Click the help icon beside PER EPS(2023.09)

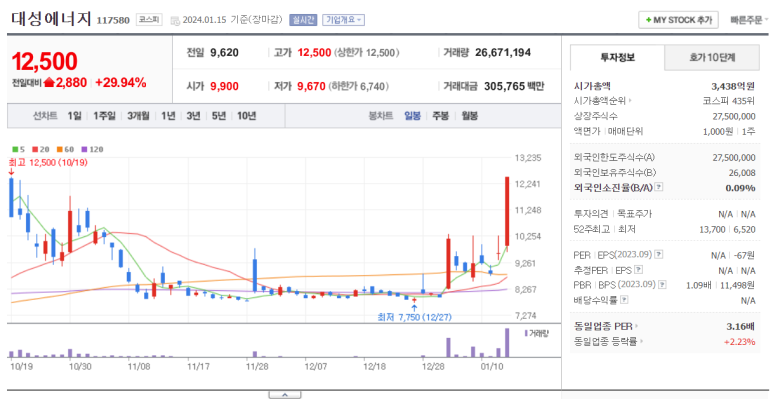(x=659, y=254)
